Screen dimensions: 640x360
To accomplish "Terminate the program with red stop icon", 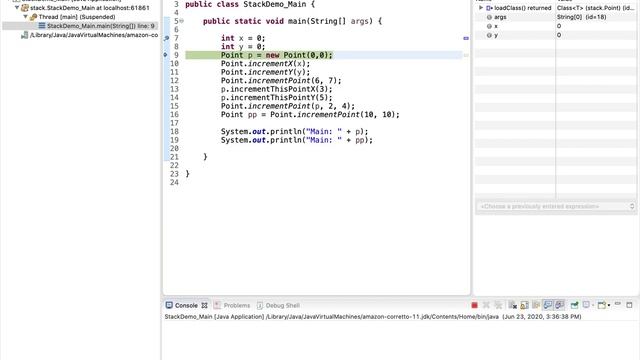I will (474, 305).
